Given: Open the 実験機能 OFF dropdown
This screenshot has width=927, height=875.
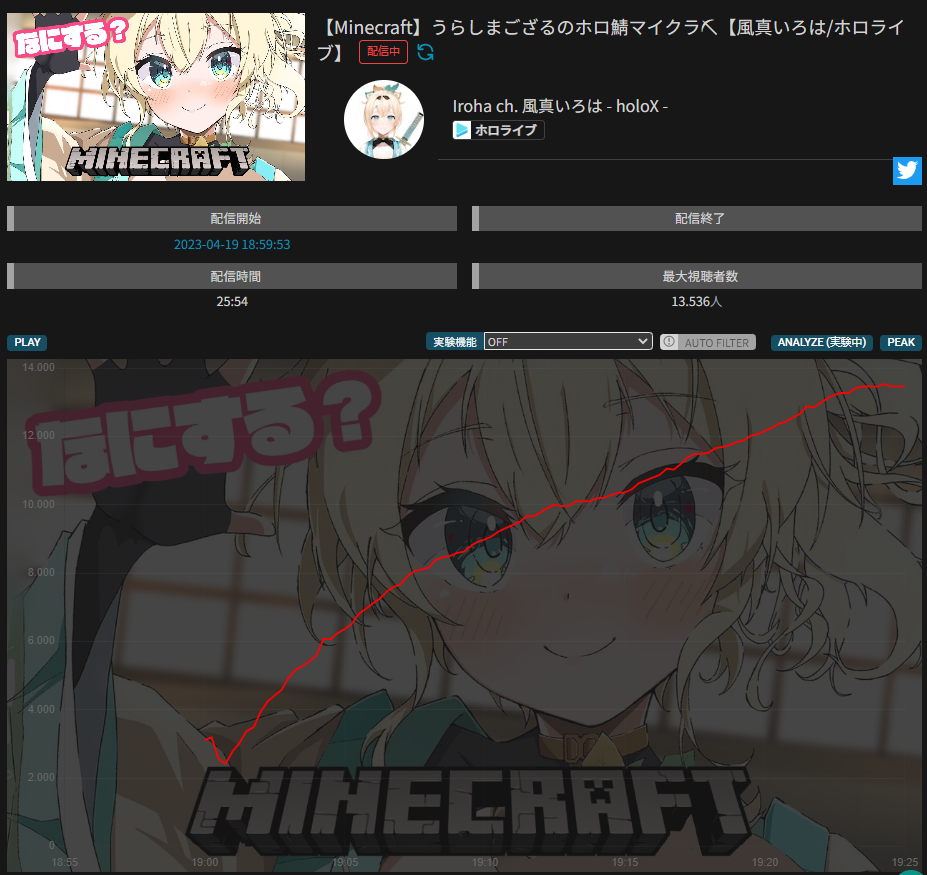Looking at the screenshot, I should click(568, 342).
